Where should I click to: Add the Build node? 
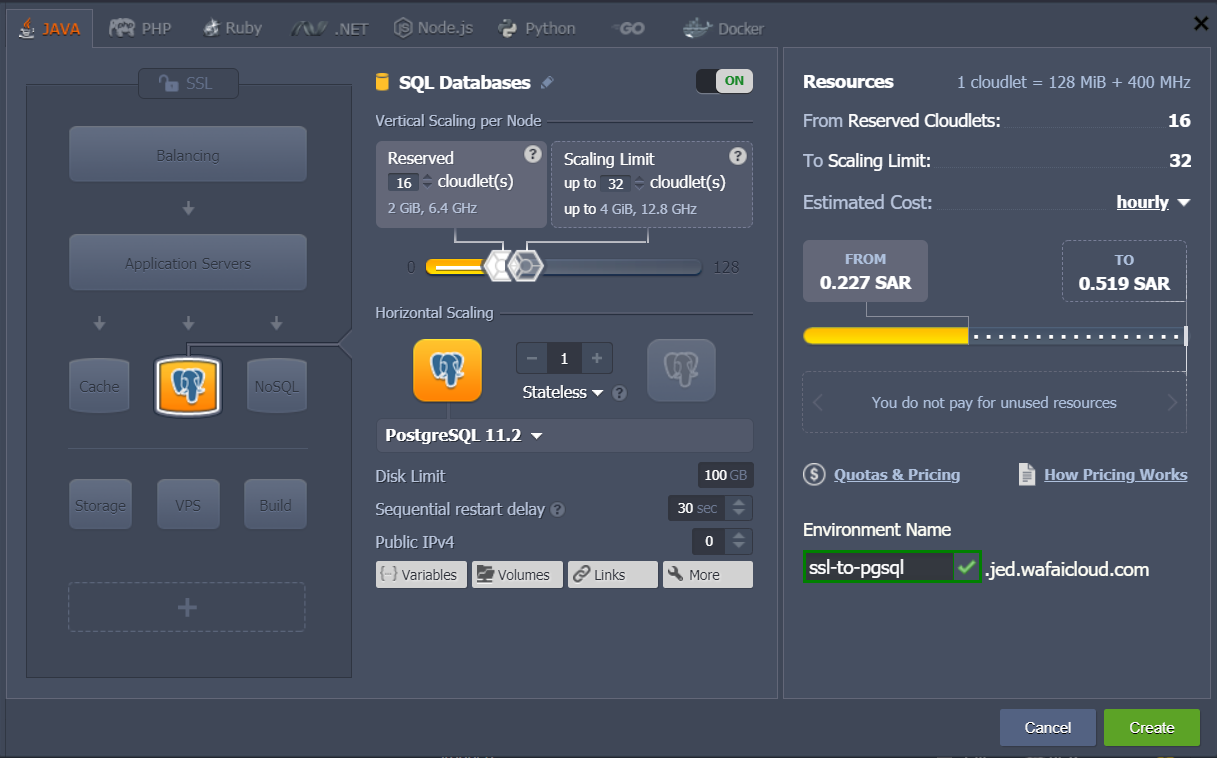click(275, 505)
